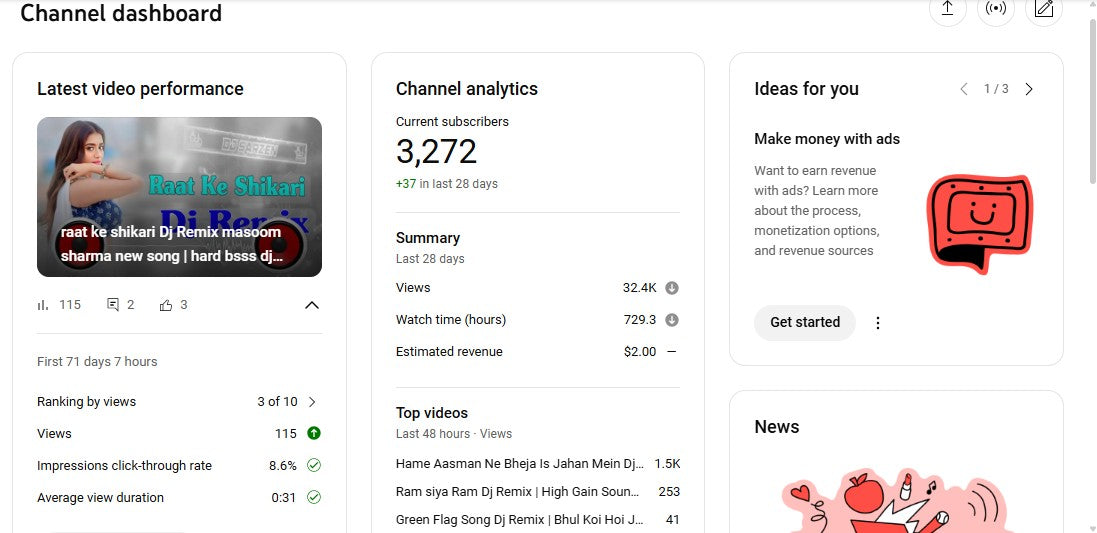Click the likes thumbs-up icon

(x=166, y=305)
